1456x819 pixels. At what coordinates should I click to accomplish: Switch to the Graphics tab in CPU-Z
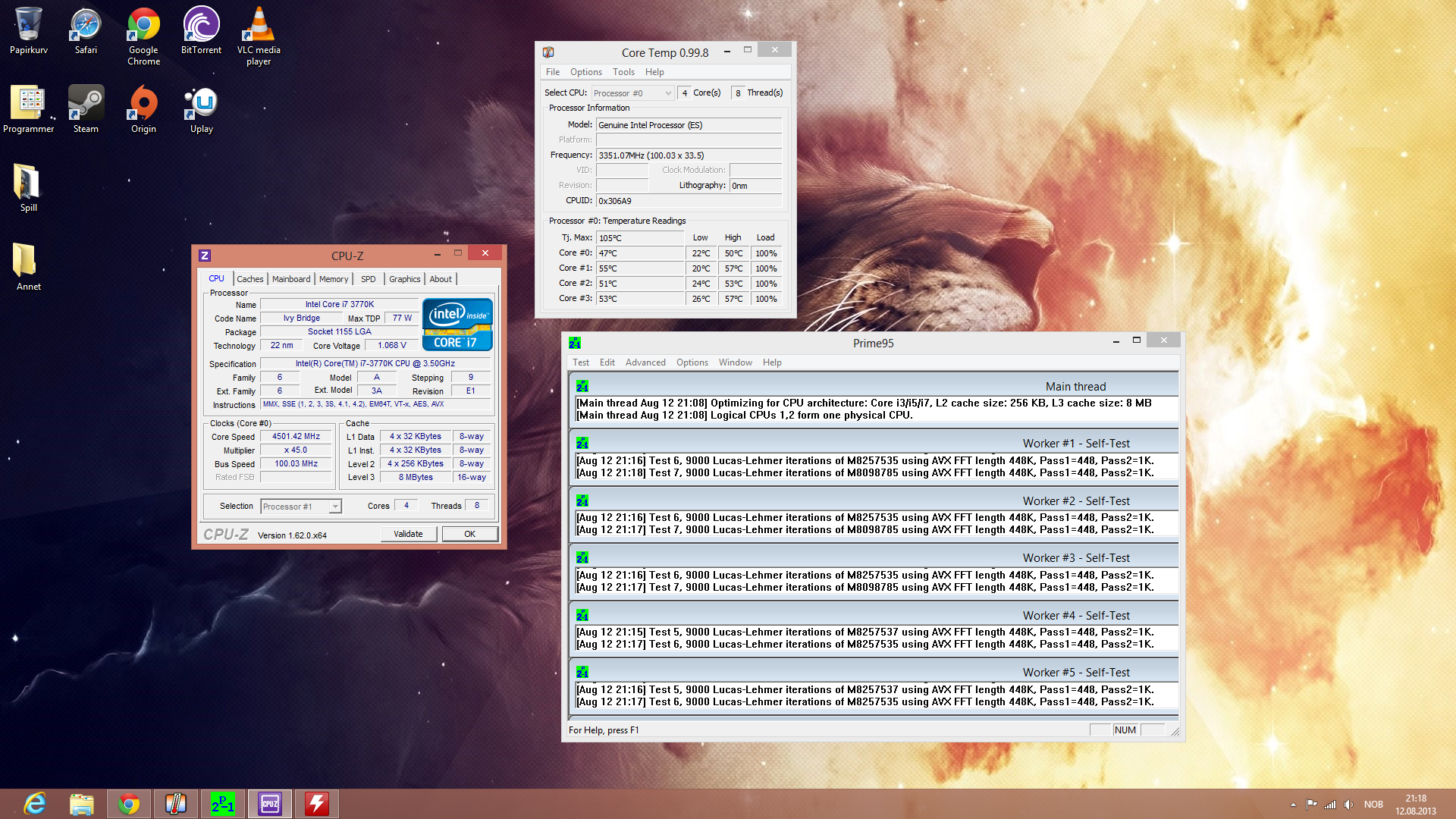tap(404, 279)
